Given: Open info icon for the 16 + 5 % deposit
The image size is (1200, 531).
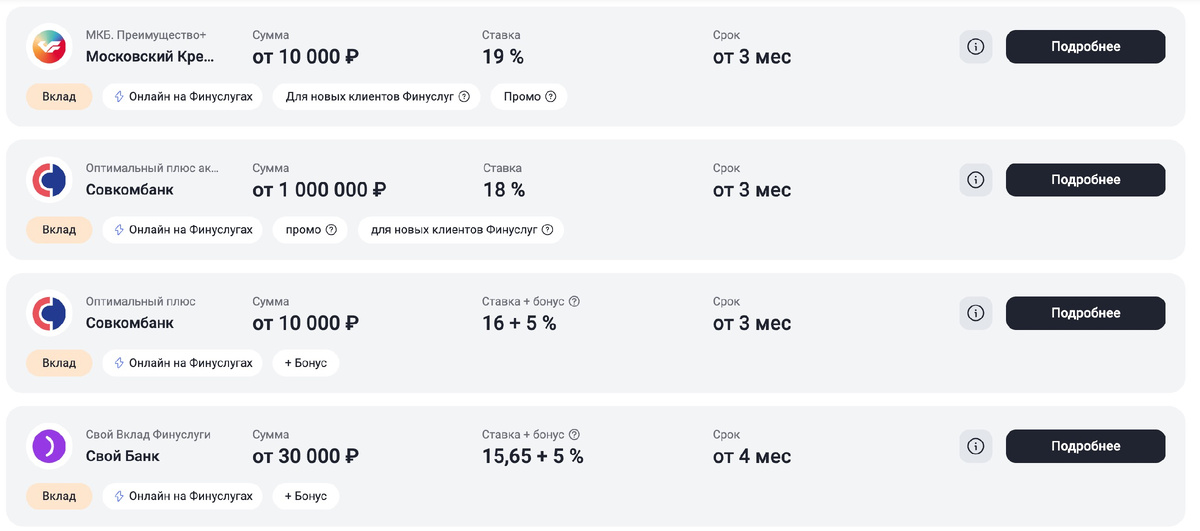Looking at the screenshot, I should pyautogui.click(x=975, y=313).
